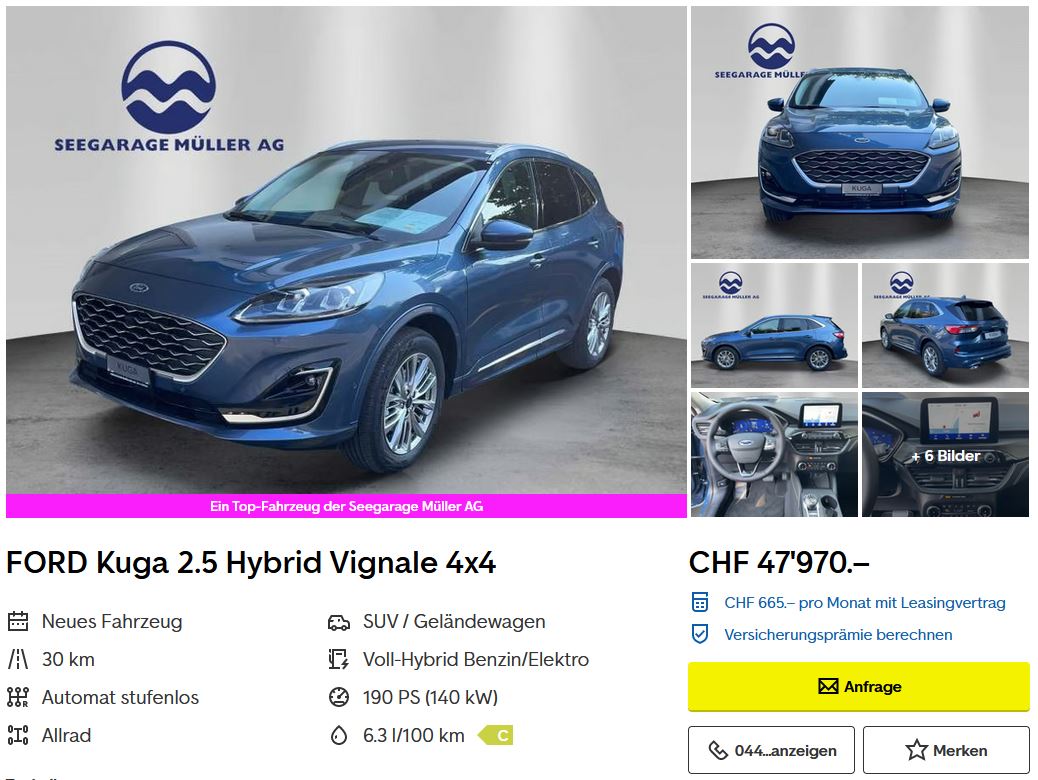Toggle the Merken star to save the listing
1038x780 pixels.
946,750
